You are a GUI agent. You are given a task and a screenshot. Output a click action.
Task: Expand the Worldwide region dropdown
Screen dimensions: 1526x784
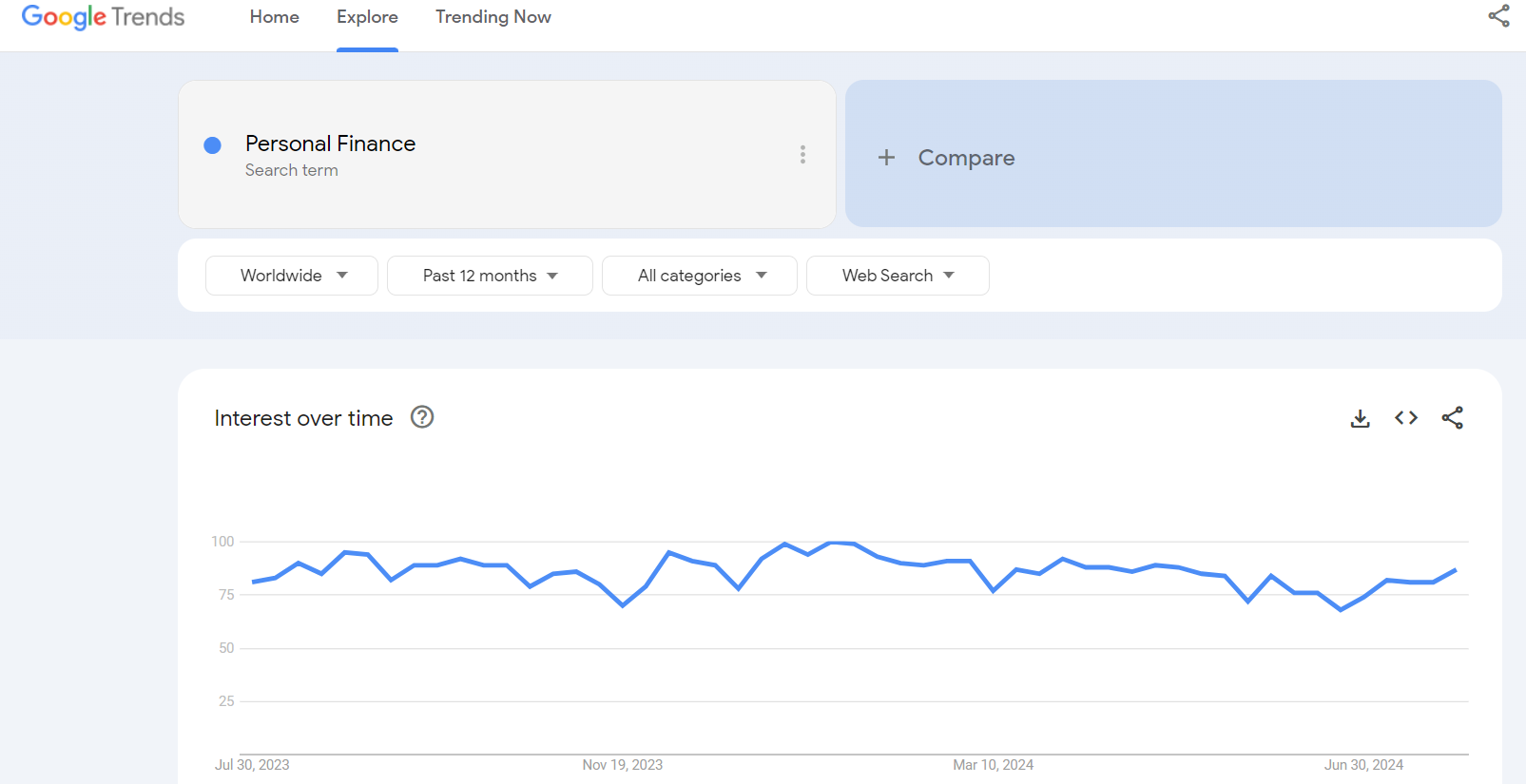tap(292, 276)
